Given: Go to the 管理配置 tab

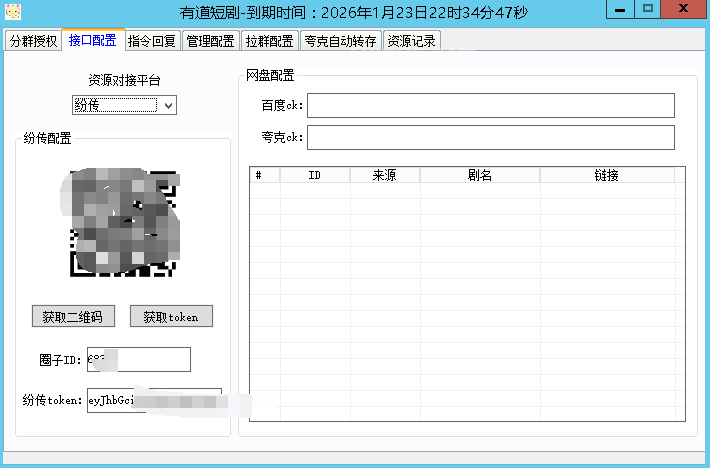Looking at the screenshot, I should click(x=211, y=41).
